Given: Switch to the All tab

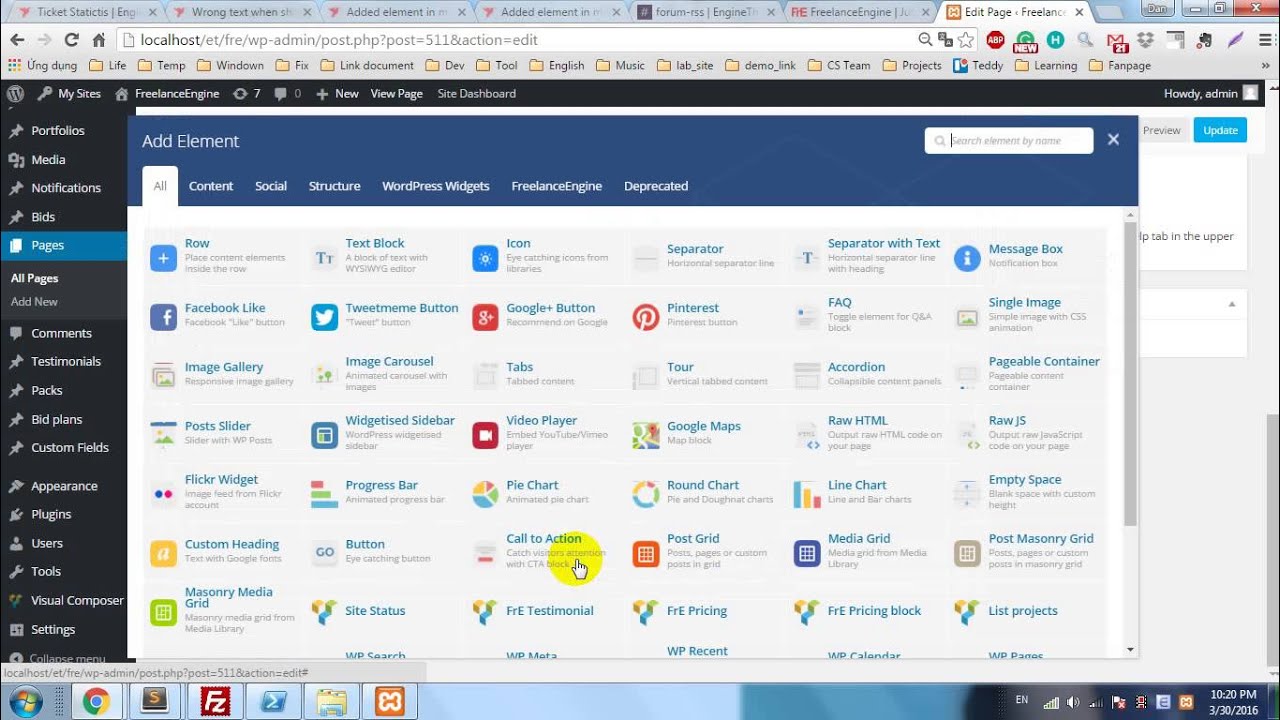Looking at the screenshot, I should (160, 186).
